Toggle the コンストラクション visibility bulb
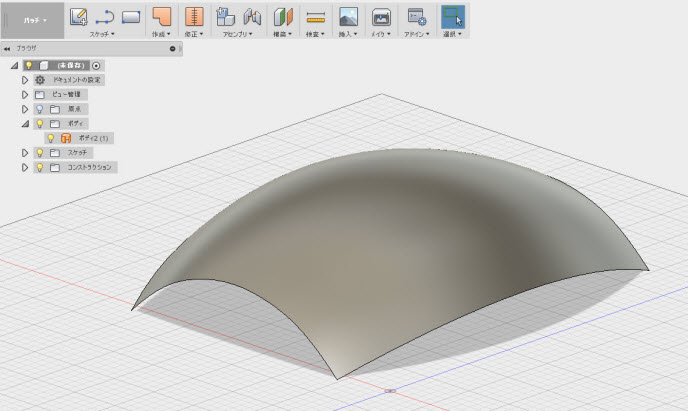688x411 pixels. point(39,167)
